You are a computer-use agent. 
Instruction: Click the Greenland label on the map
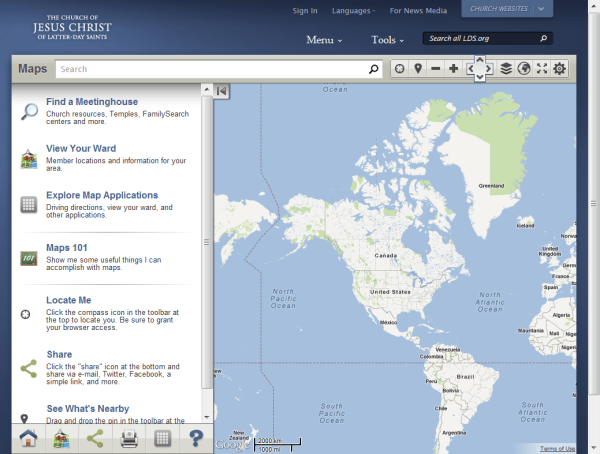(x=491, y=186)
